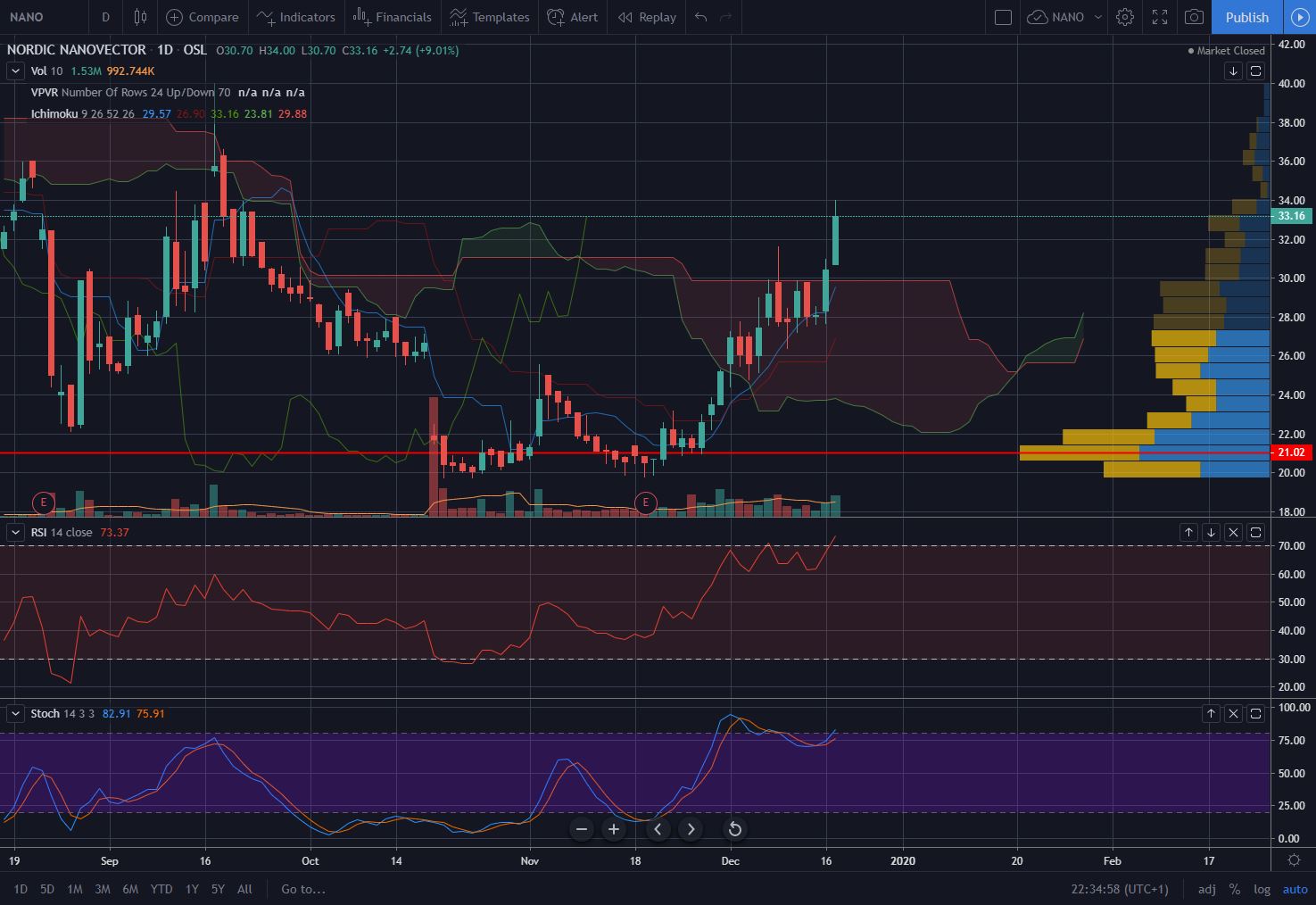Select the YTD date range
Screen dimensions: 1316x905
point(161,889)
